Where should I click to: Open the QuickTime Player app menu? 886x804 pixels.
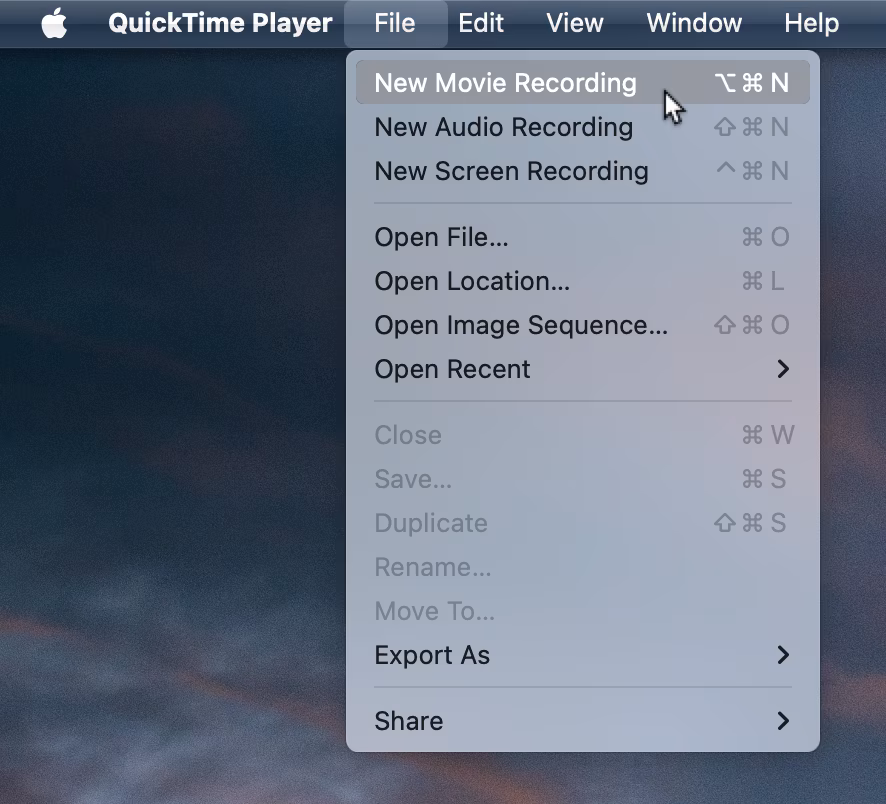pyautogui.click(x=220, y=24)
